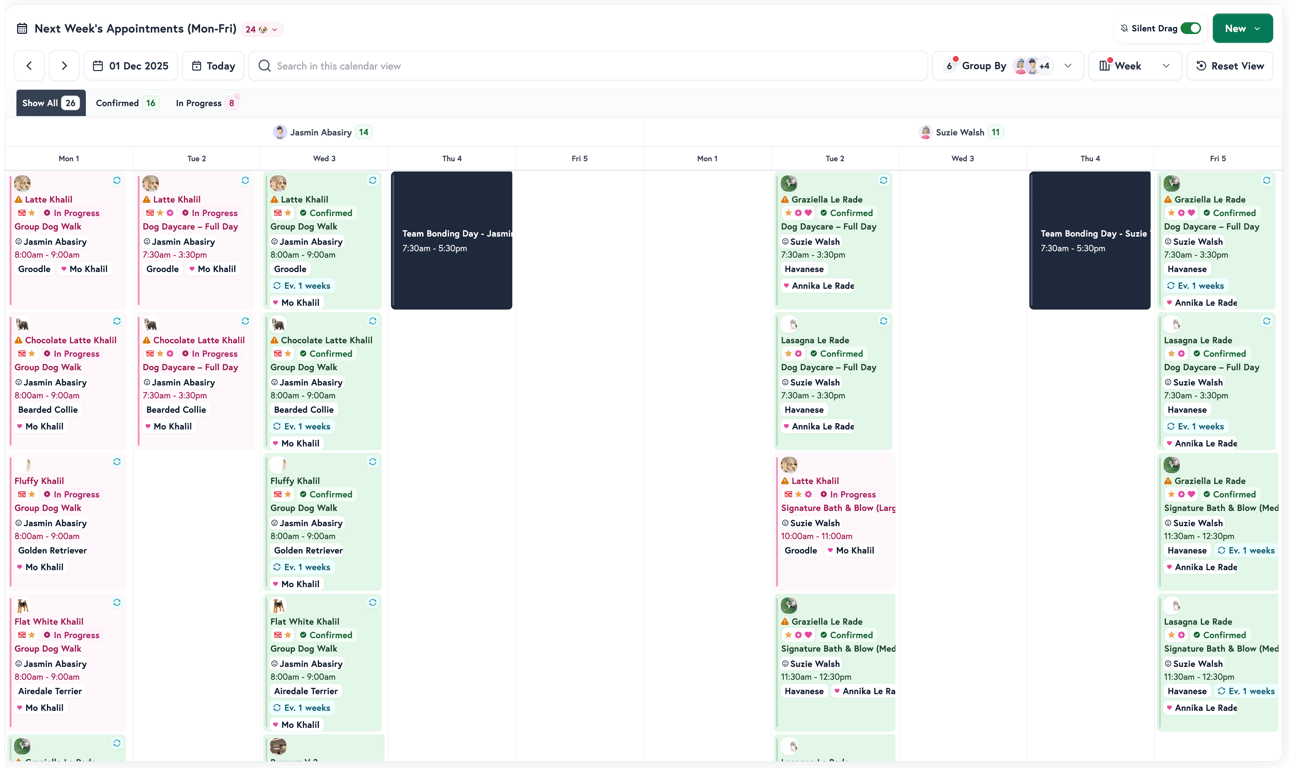Image resolution: width=1289 pixels, height=768 pixels.
Task: Go to the next week with the right arrow
Action: [64, 66]
